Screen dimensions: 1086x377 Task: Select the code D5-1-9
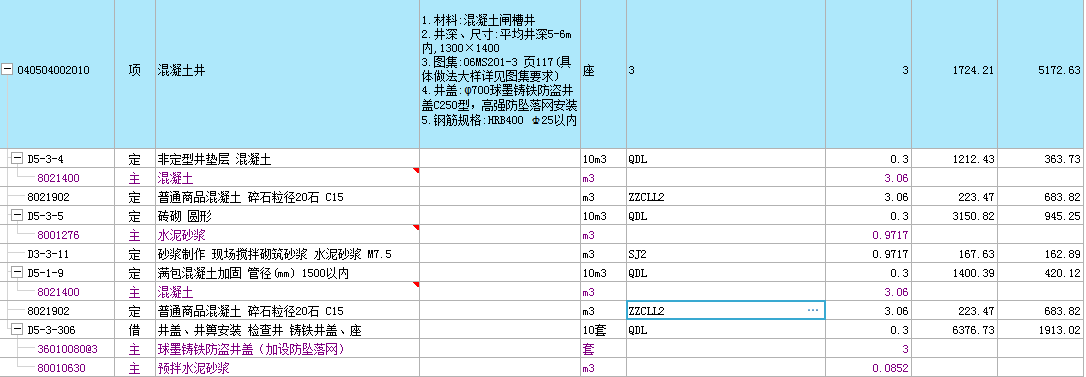[45, 274]
